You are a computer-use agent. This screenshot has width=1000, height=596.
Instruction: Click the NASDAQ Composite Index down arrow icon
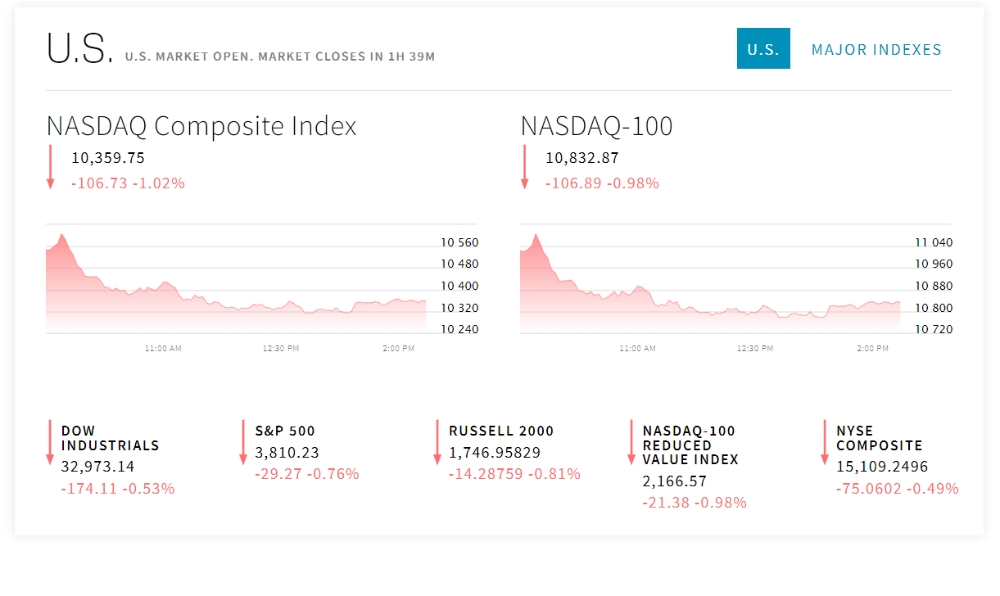tap(50, 167)
